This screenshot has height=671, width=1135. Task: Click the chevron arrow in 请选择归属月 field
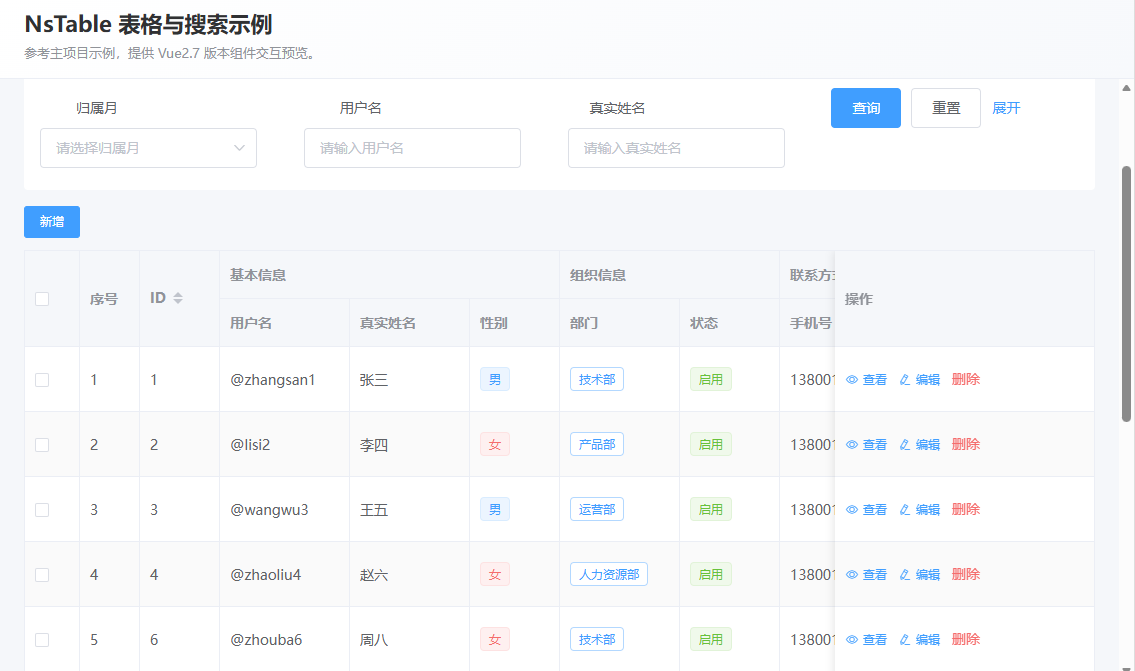click(239, 148)
